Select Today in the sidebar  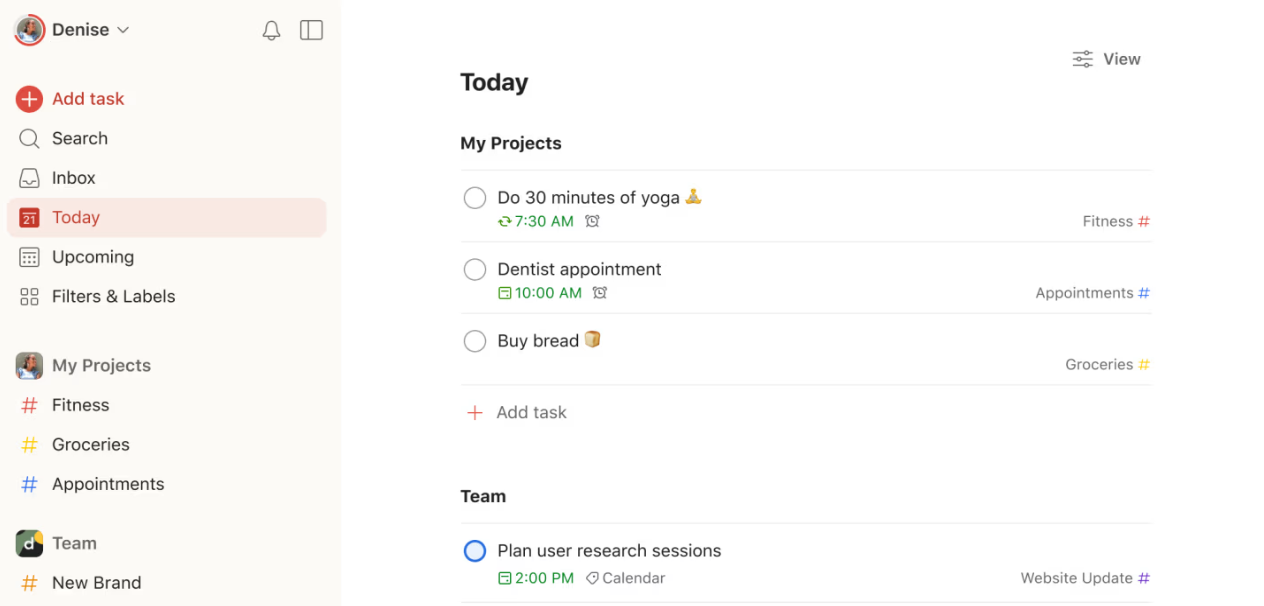click(76, 218)
